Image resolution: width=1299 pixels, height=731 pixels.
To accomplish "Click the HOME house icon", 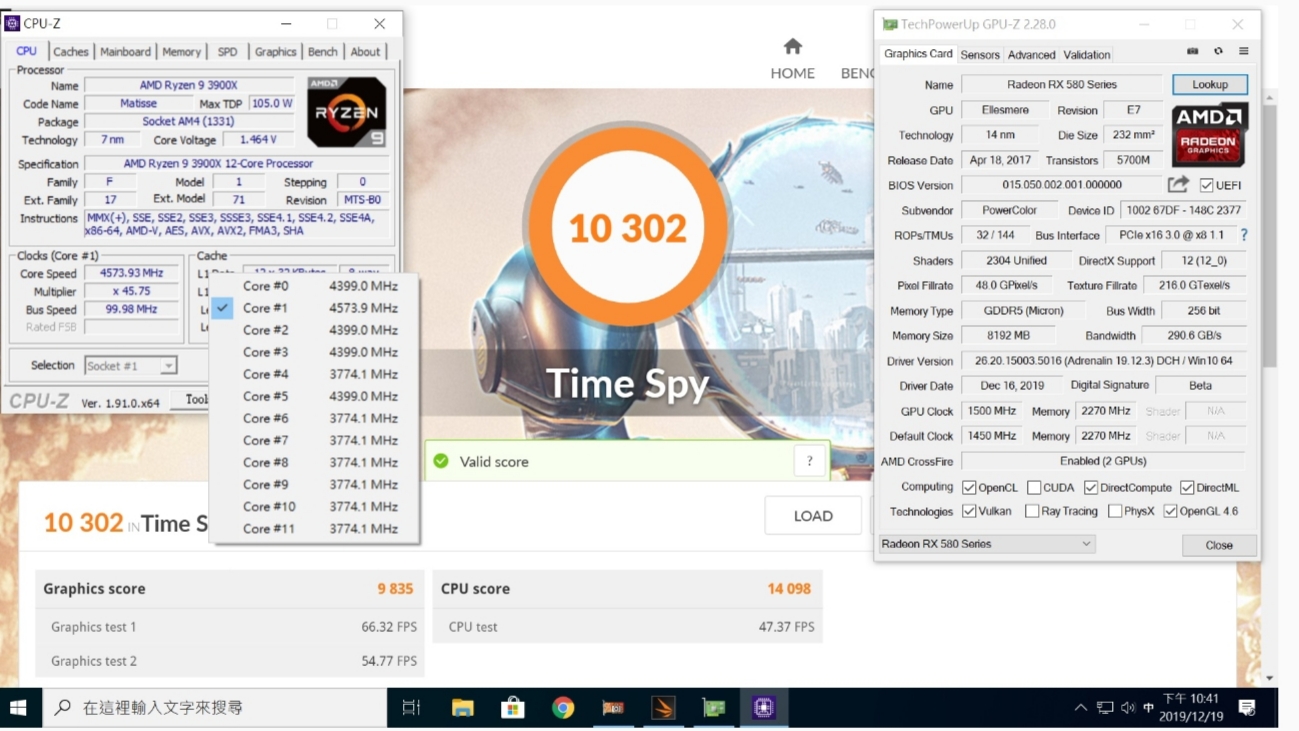I will tap(793, 46).
